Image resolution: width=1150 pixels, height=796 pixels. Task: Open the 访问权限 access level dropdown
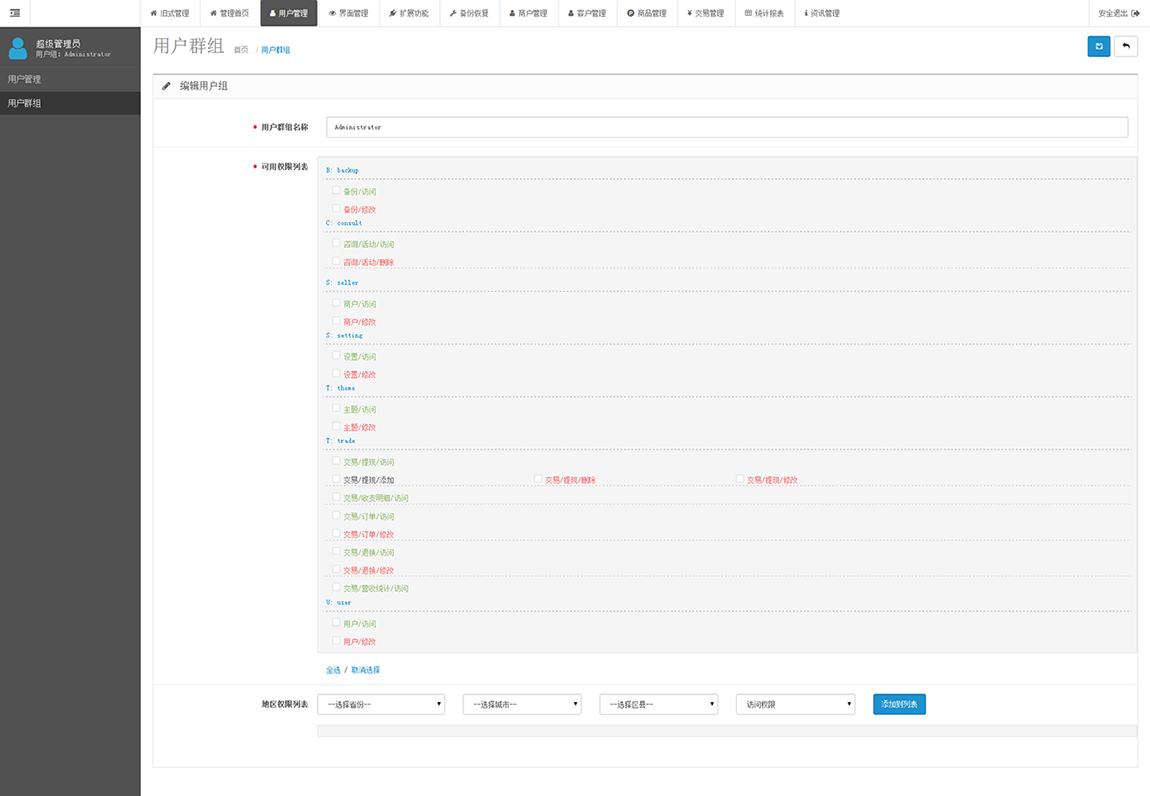coord(795,704)
